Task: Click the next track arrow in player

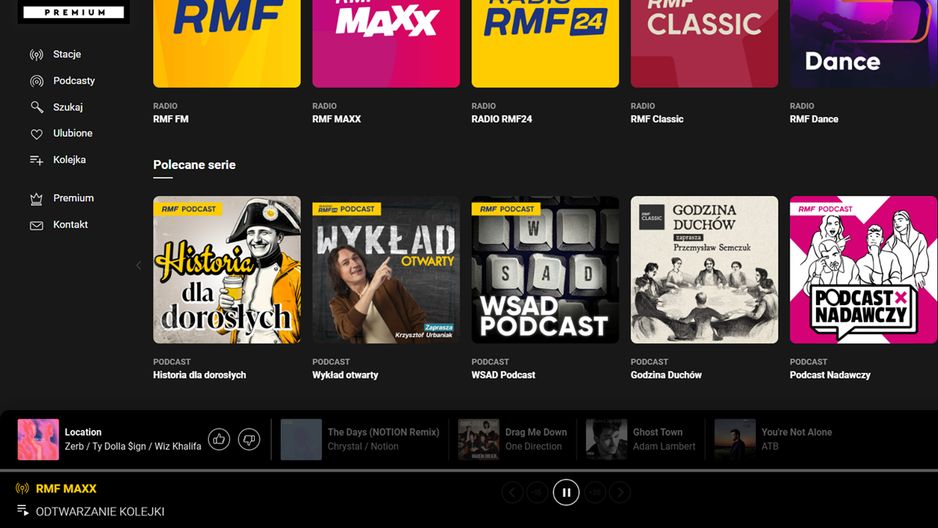Action: tap(620, 492)
